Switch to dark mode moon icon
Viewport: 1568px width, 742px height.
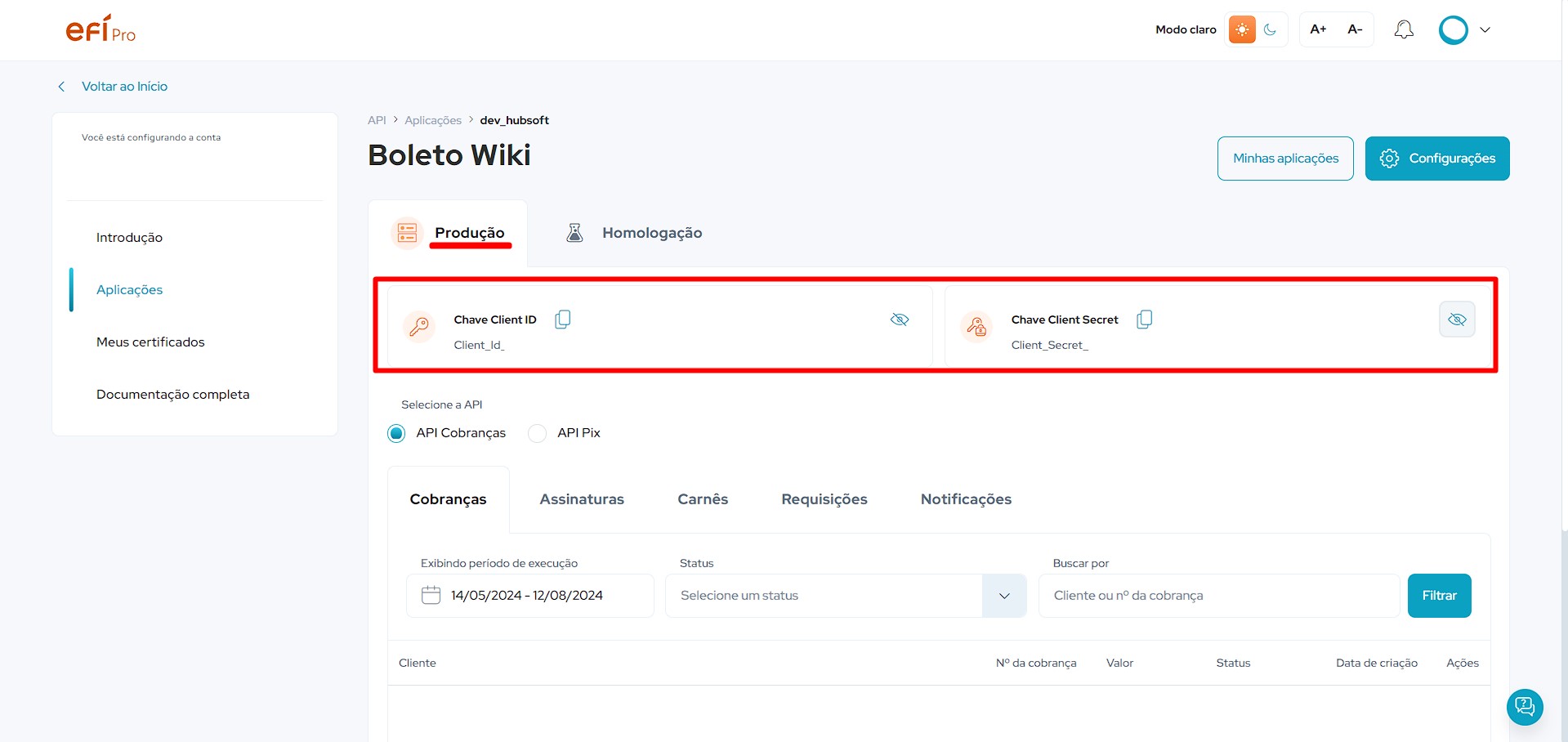(x=1270, y=29)
